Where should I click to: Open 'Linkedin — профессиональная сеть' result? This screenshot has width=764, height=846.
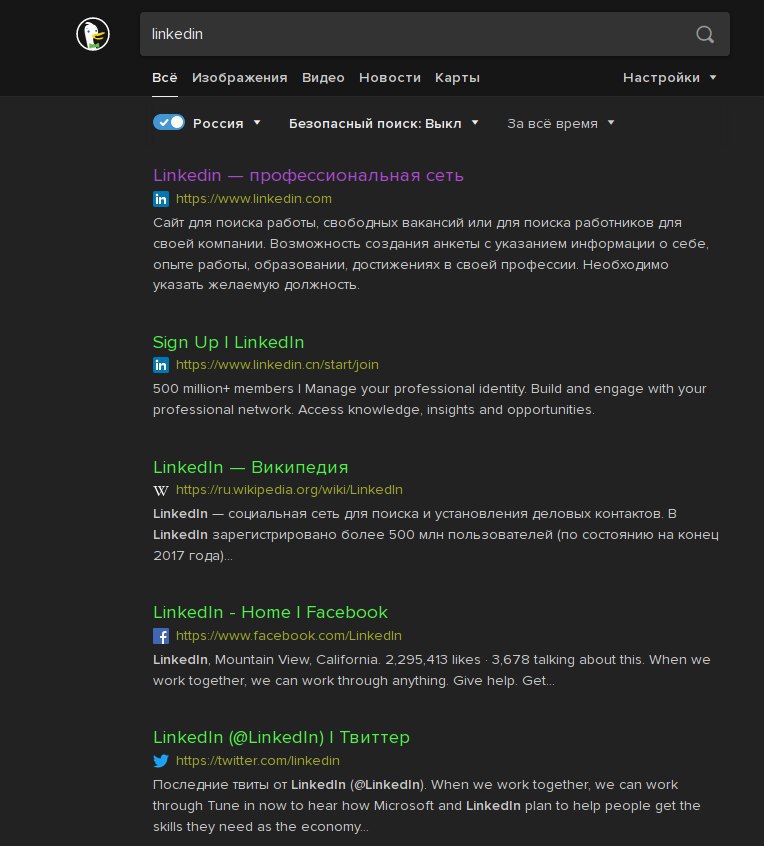click(308, 175)
